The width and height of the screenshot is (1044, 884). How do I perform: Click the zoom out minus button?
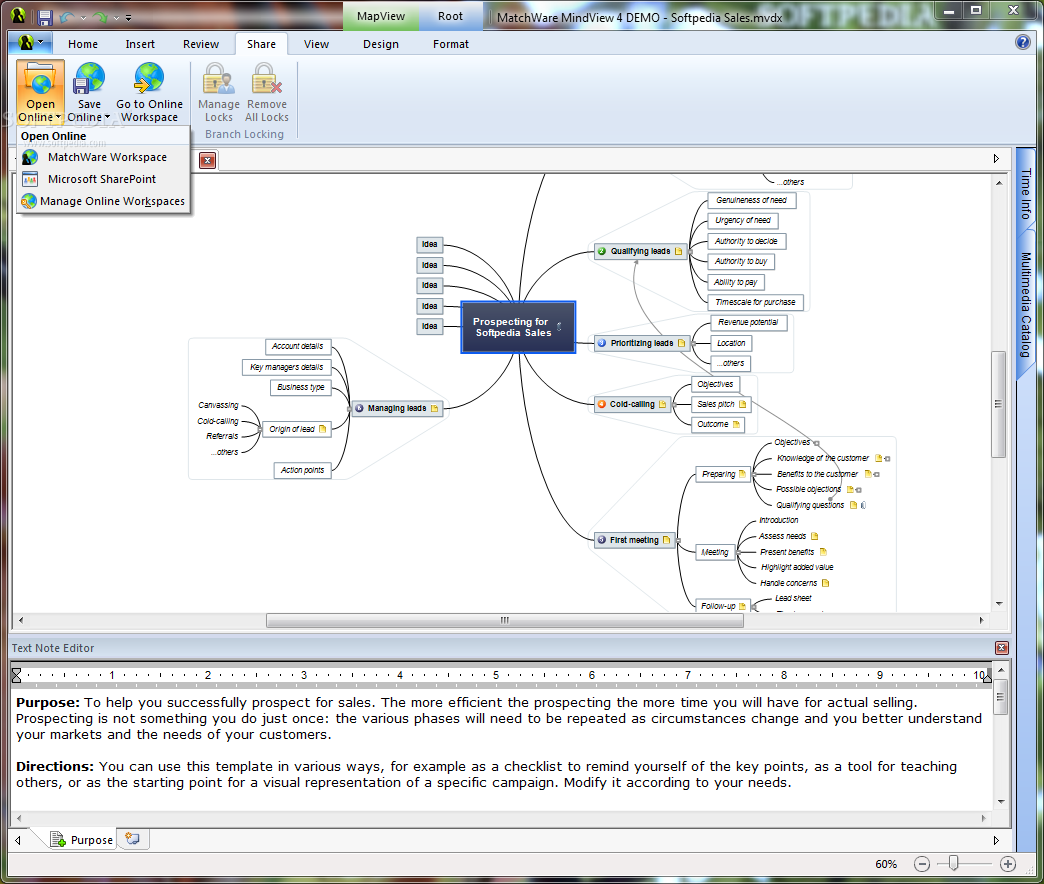pyautogui.click(x=921, y=864)
